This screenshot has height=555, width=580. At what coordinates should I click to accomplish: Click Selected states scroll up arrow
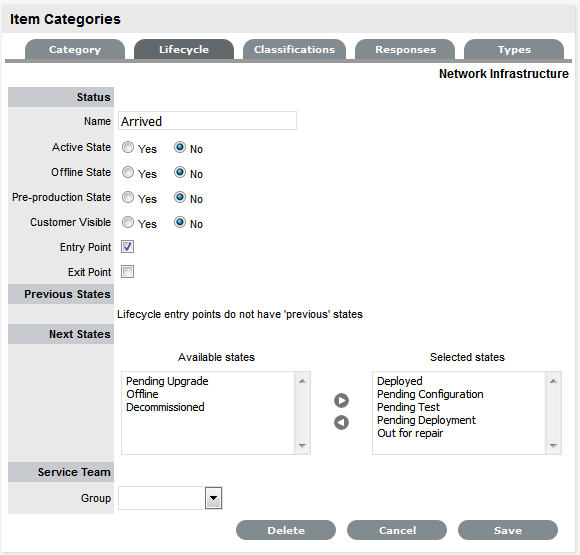click(x=553, y=381)
